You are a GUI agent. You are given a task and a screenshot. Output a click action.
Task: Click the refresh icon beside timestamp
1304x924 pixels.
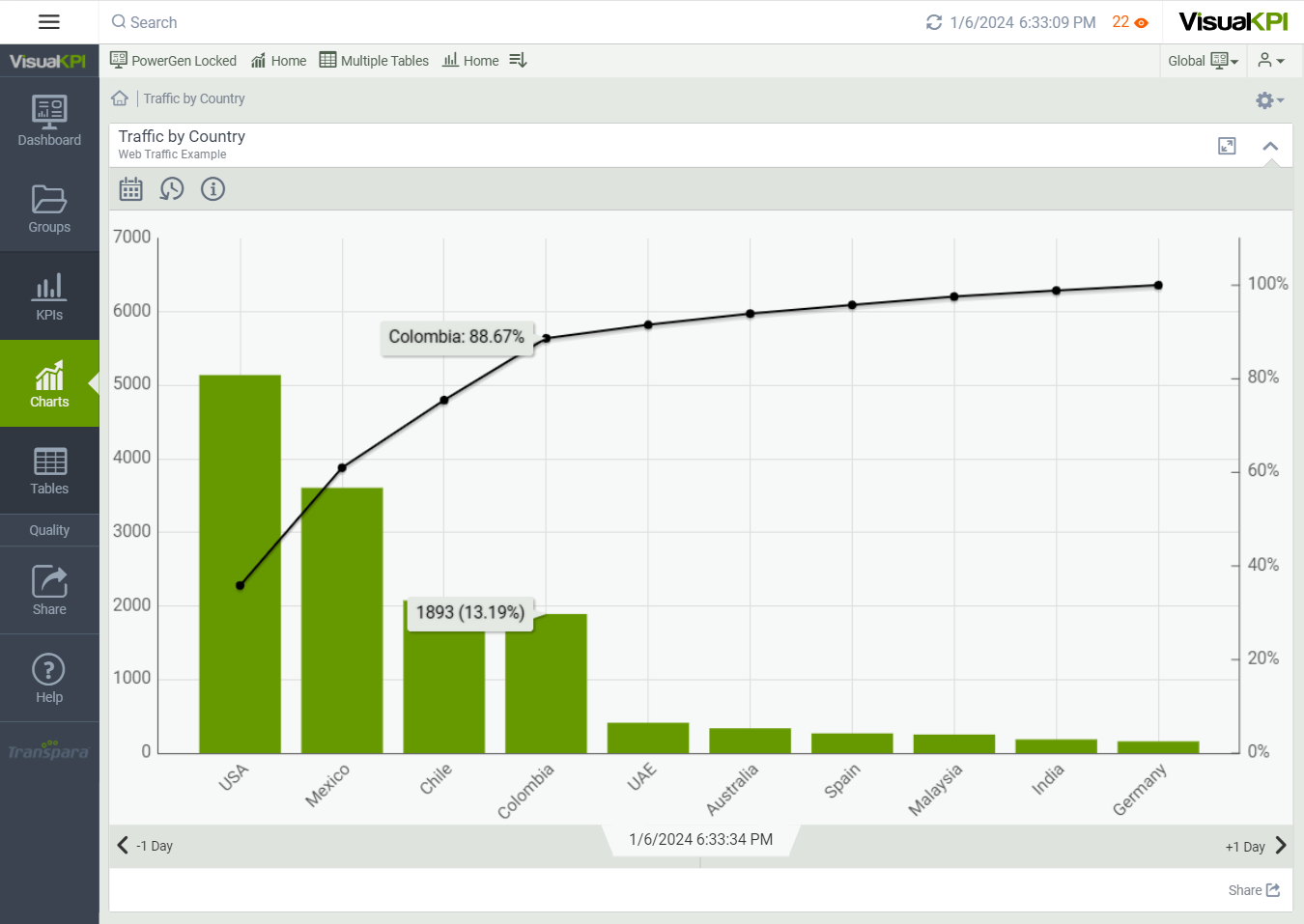coord(933,22)
